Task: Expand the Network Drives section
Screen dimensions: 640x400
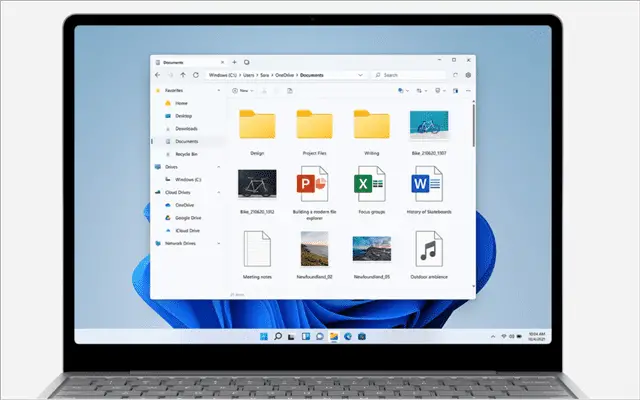Action: coord(219,243)
